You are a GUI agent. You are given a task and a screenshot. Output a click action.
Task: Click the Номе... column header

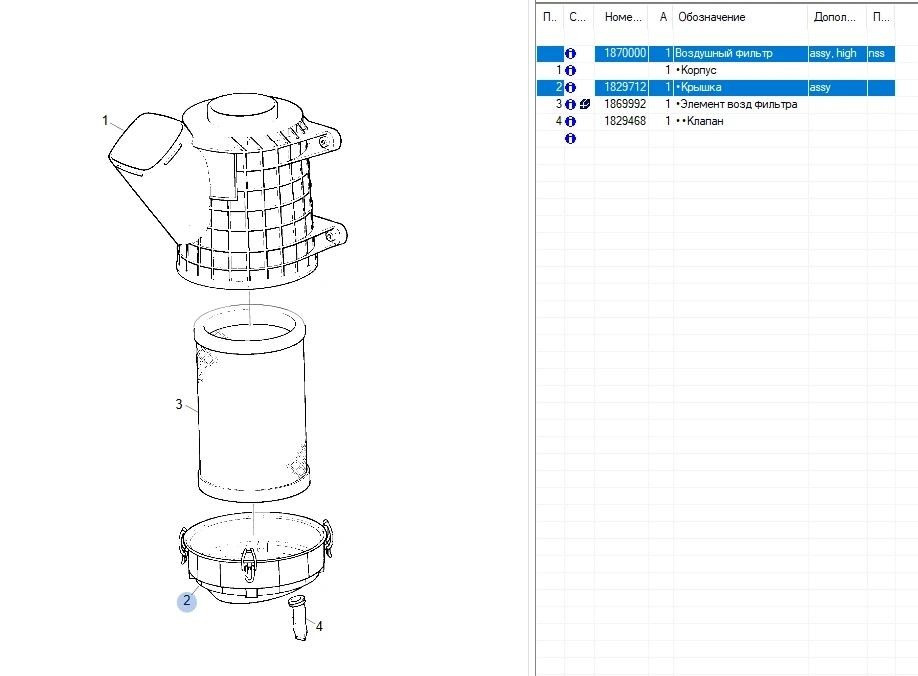click(x=622, y=17)
